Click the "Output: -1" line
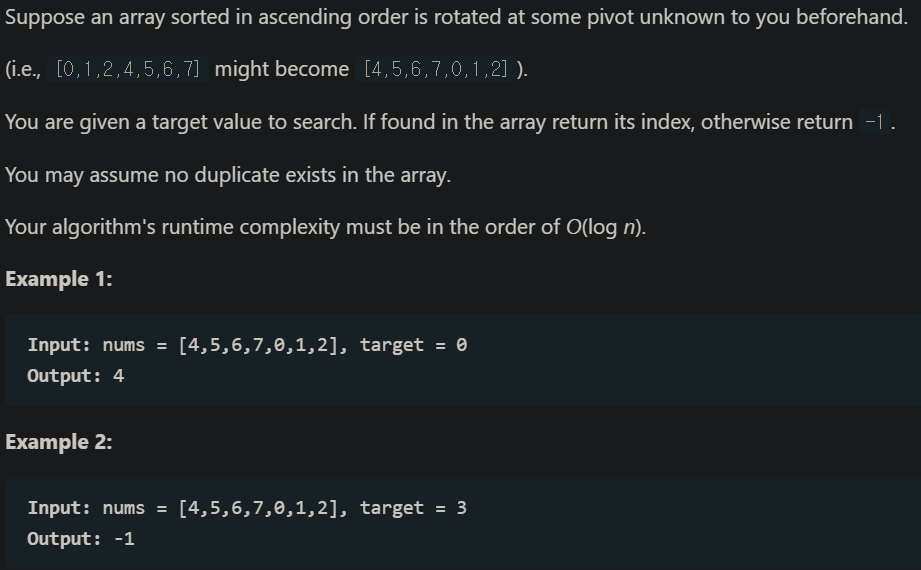921x570 pixels. (81, 539)
